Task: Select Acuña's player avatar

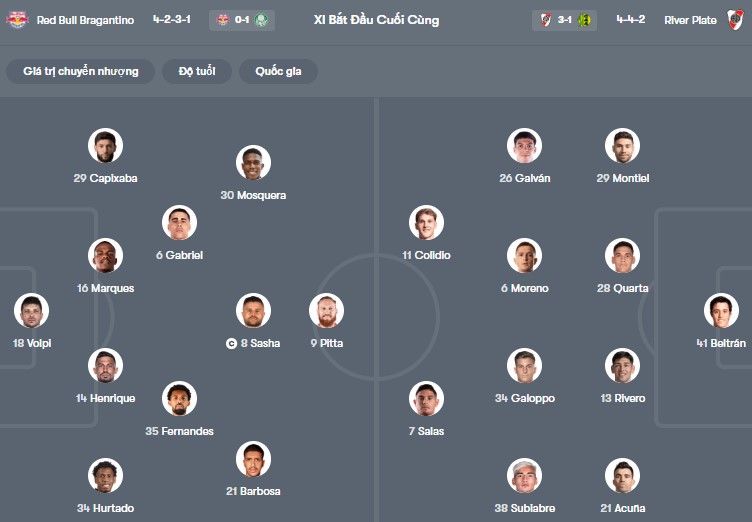Action: click(622, 476)
